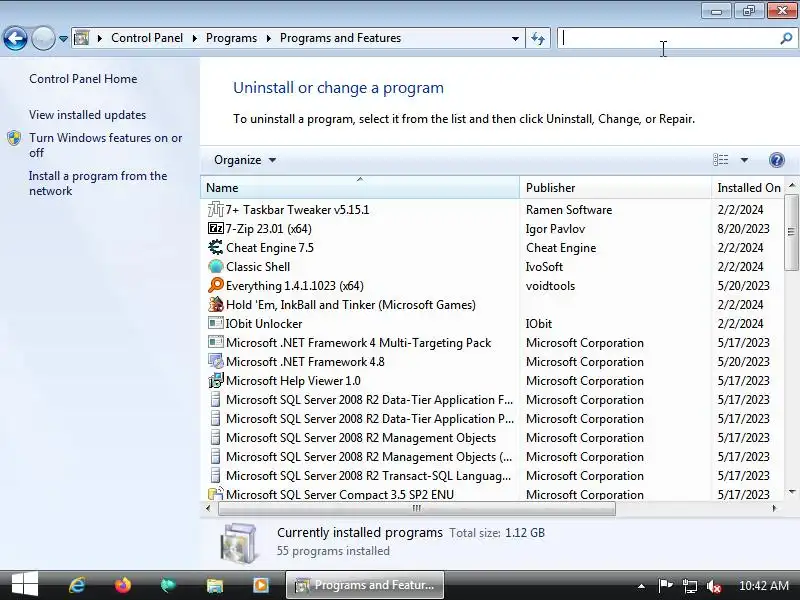This screenshot has height=600, width=800.
Task: Click the SQL Server 2008 R2 Management Objects icon
Action: coord(216,437)
